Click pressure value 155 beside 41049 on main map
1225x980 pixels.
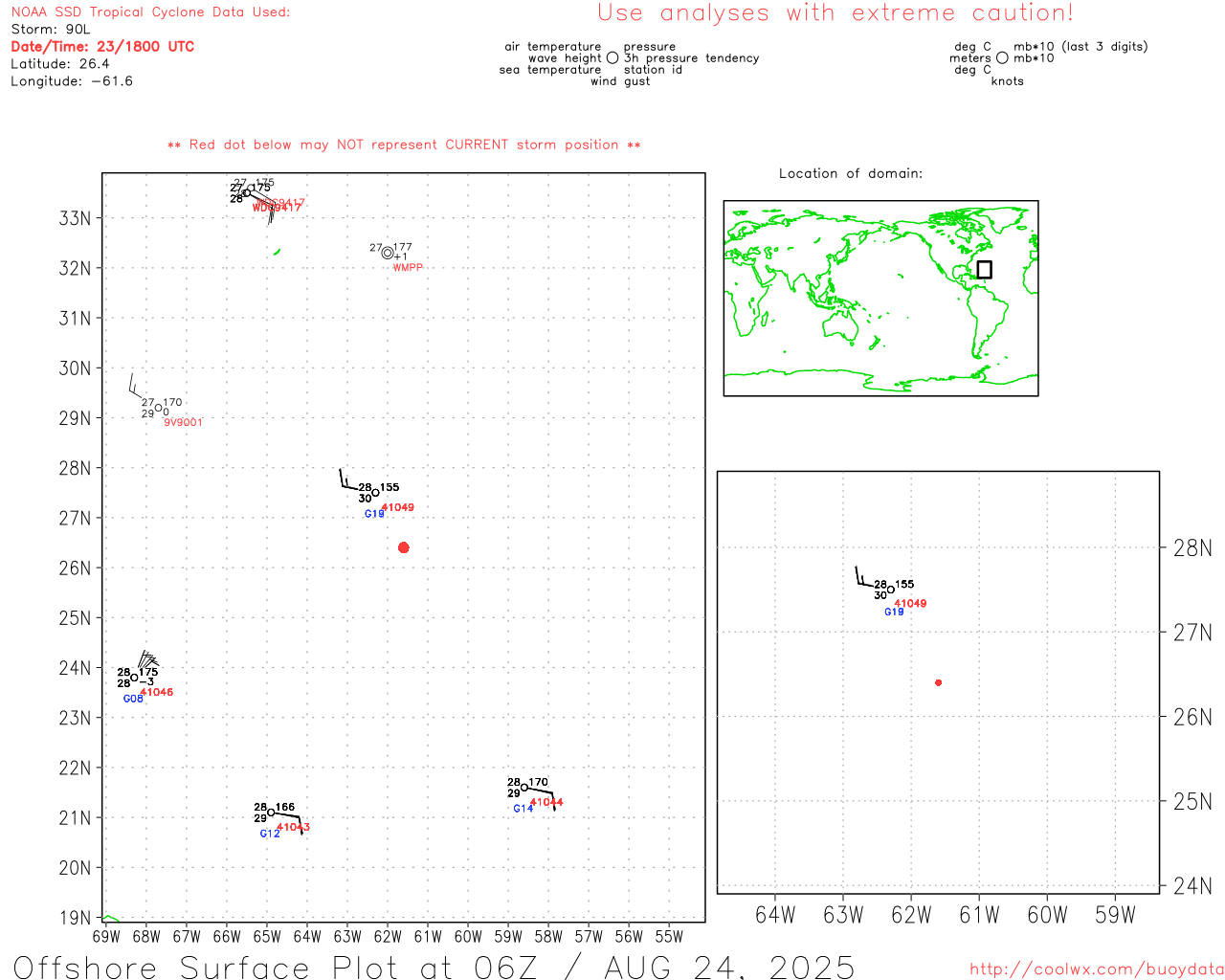[x=390, y=487]
